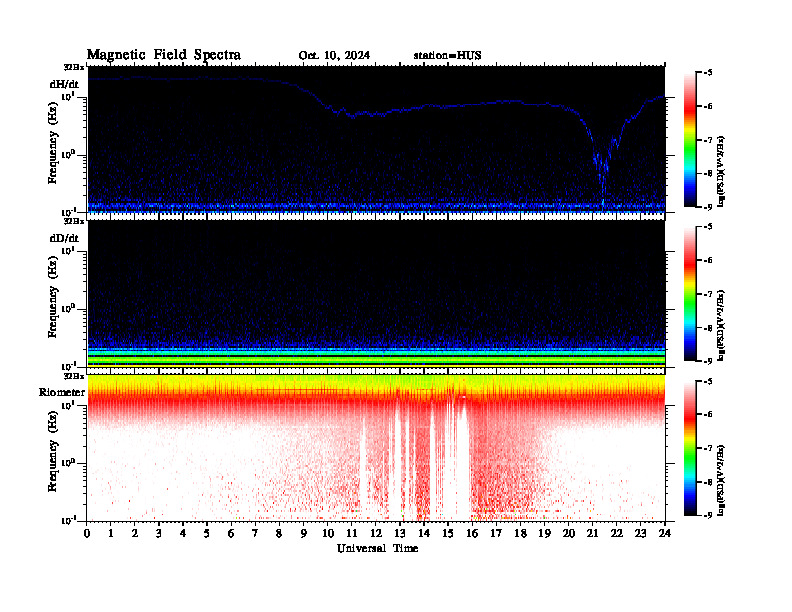Click the "1" tick on the time axis

tap(111, 534)
